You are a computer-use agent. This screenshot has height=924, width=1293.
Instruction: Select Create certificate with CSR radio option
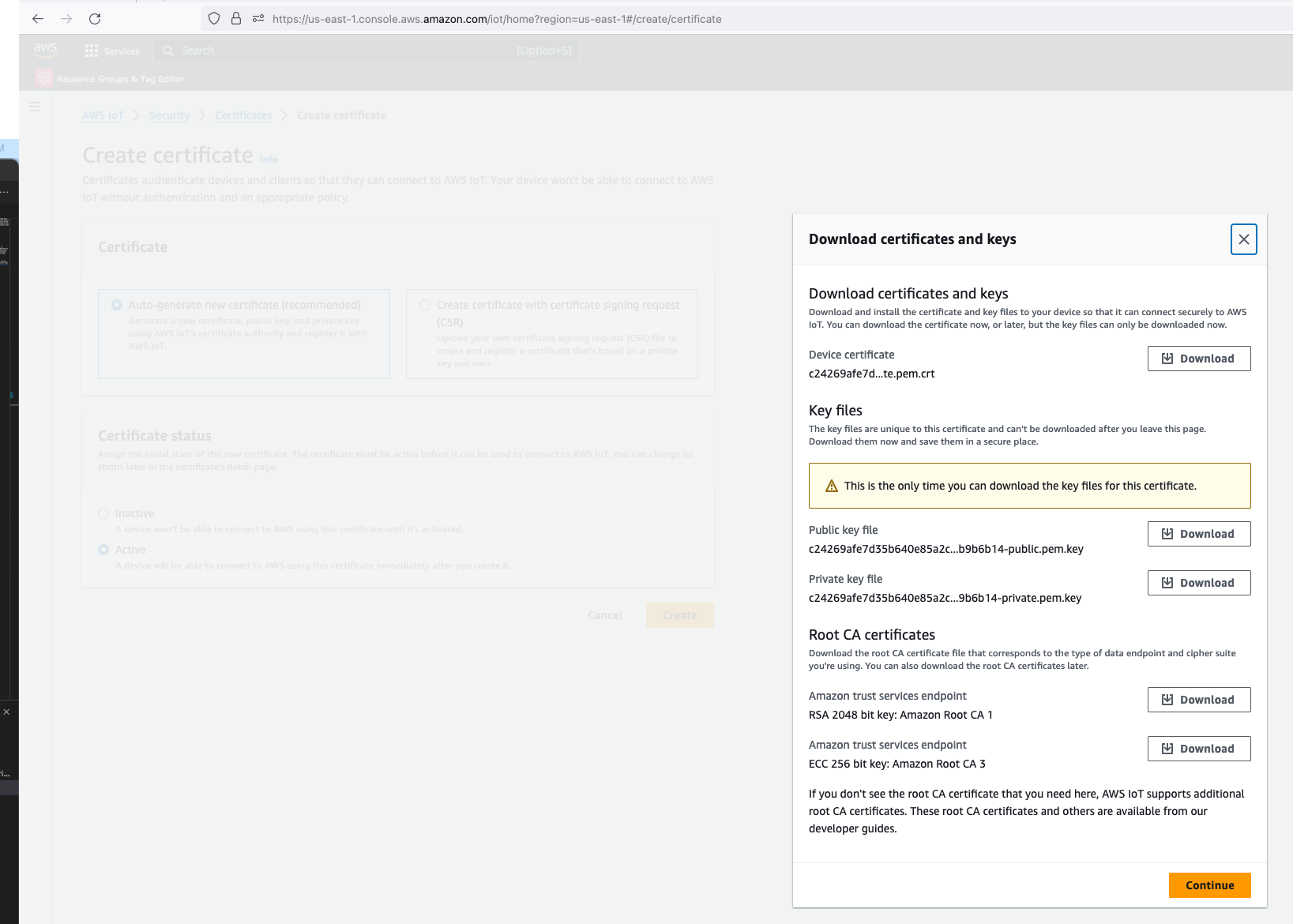tap(425, 305)
